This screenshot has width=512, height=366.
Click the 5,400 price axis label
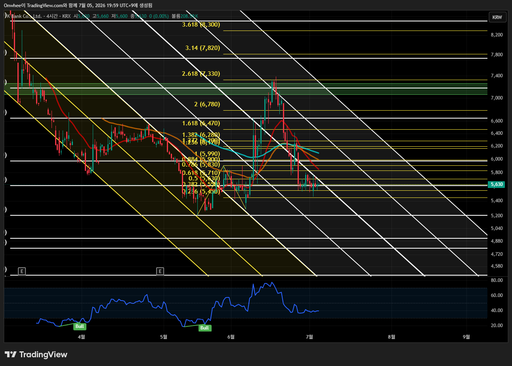coord(497,201)
